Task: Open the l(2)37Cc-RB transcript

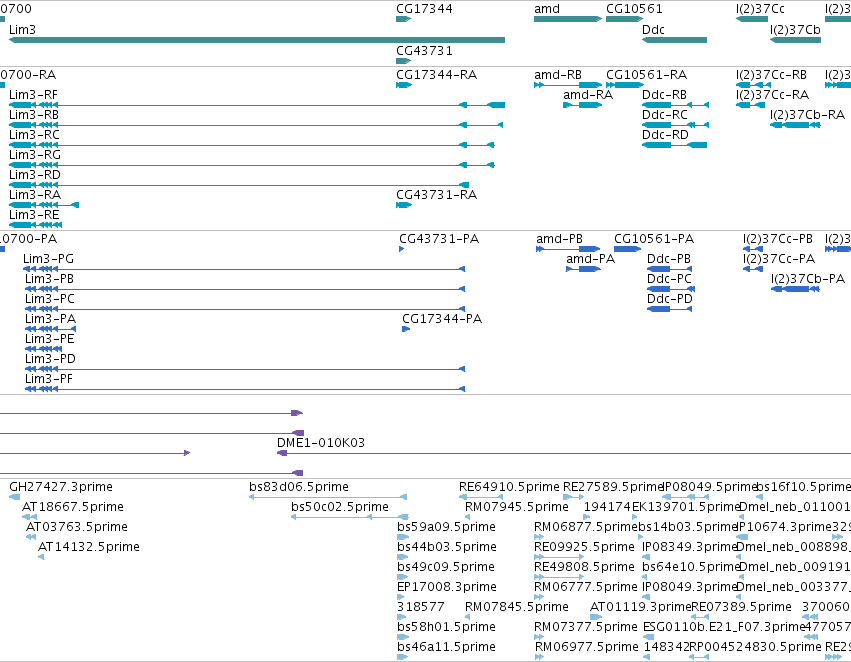Action: point(753,85)
